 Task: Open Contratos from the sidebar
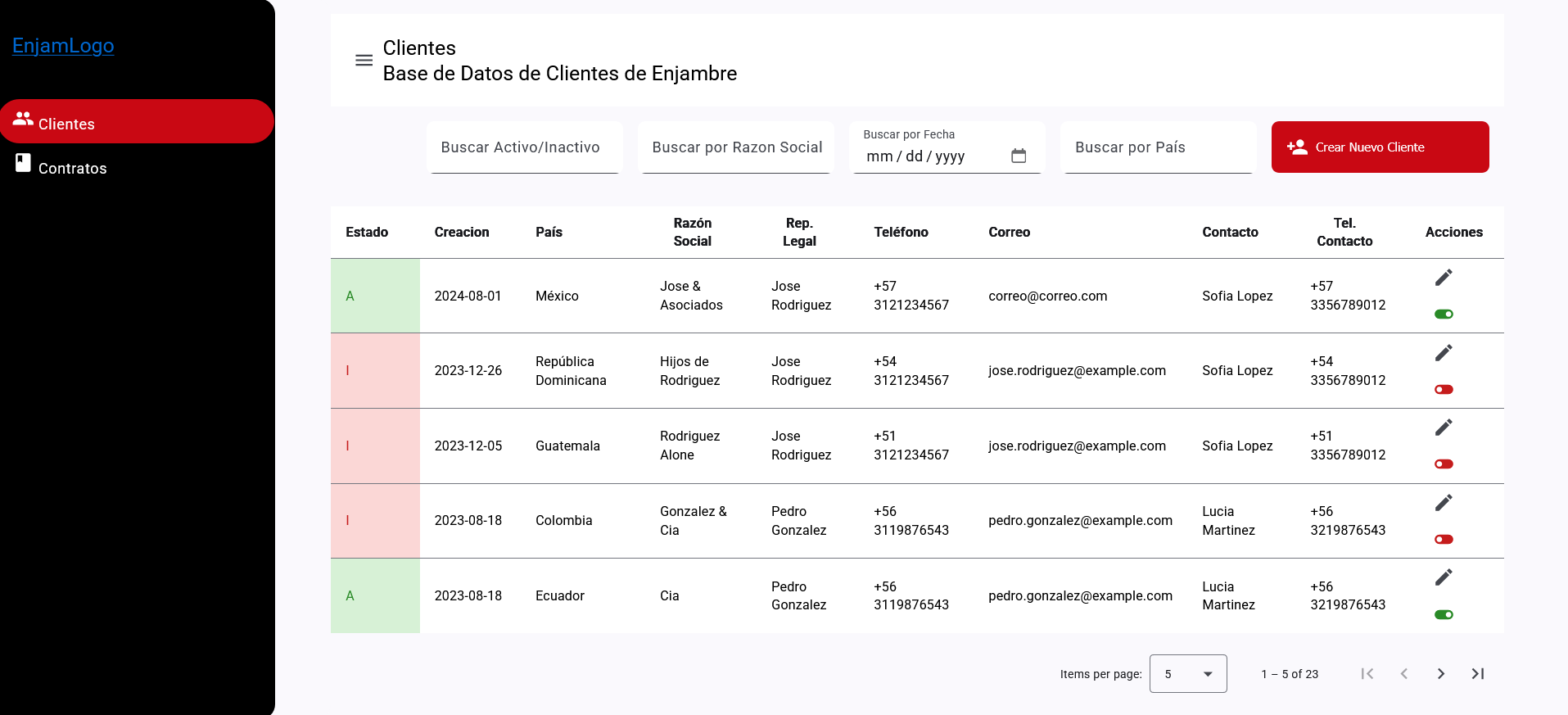point(72,168)
